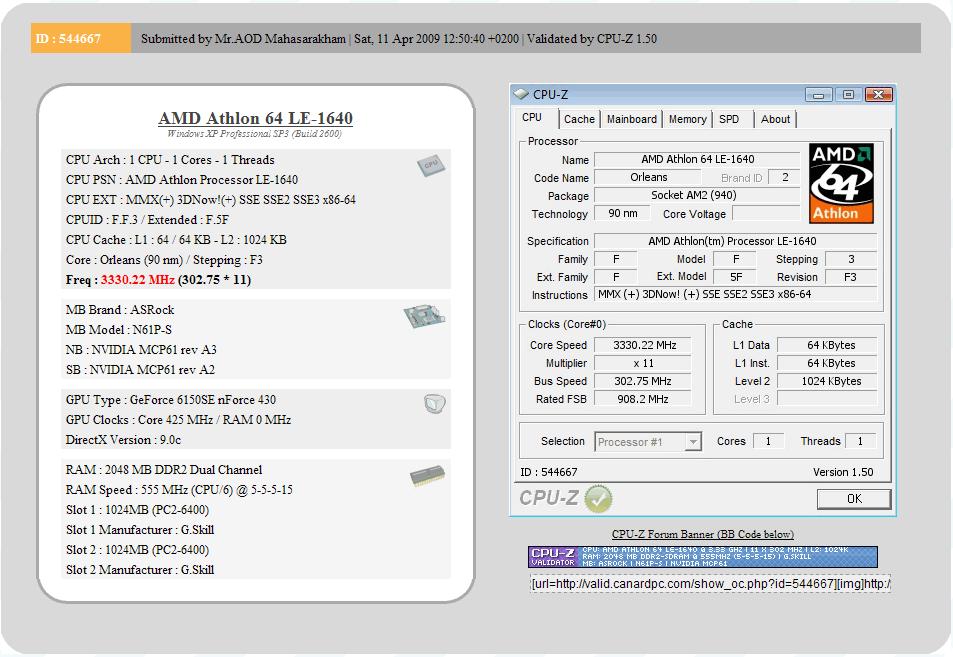Click the Code Name field showing Orleans
This screenshot has width=953, height=657.
coord(649,177)
